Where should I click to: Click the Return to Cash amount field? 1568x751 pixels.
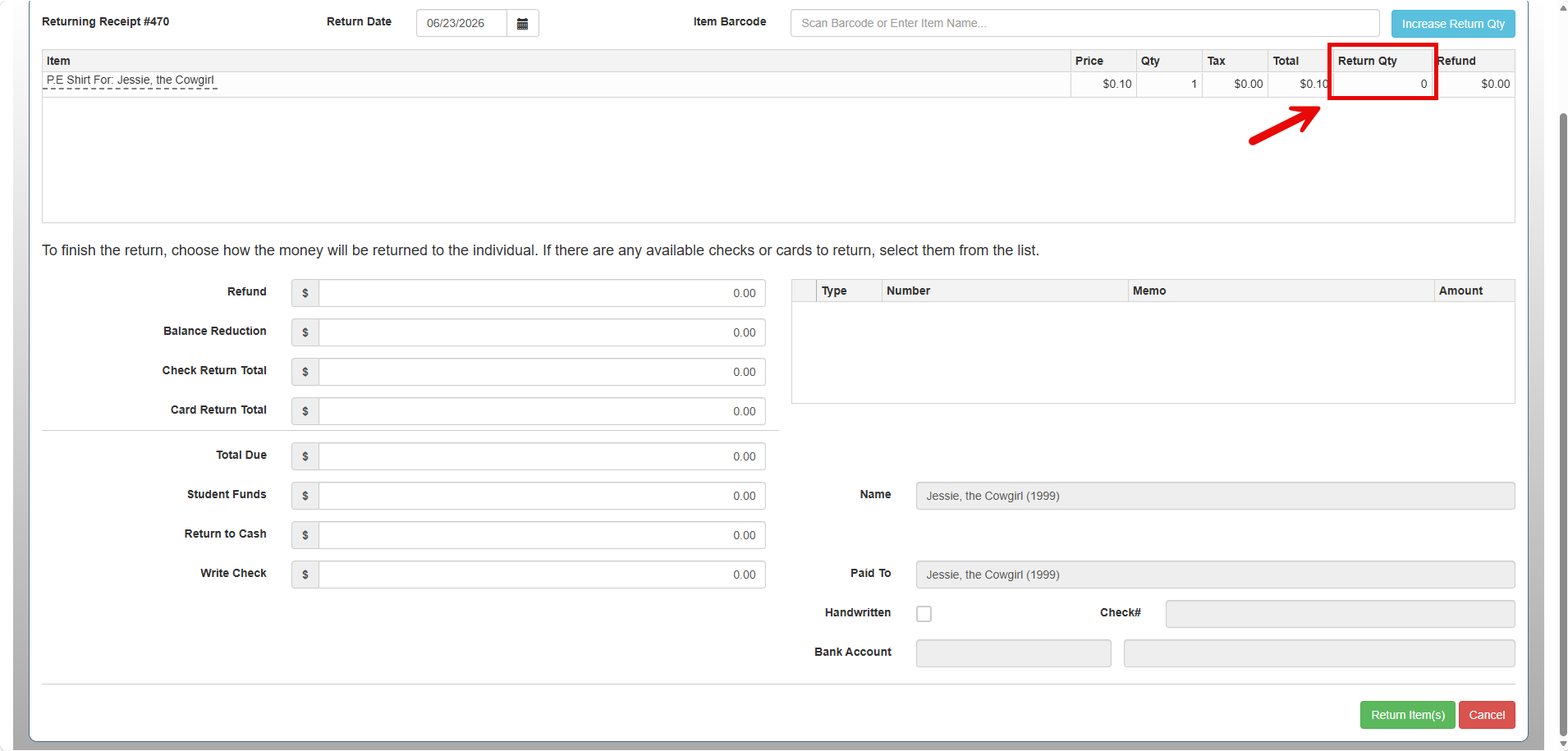542,535
